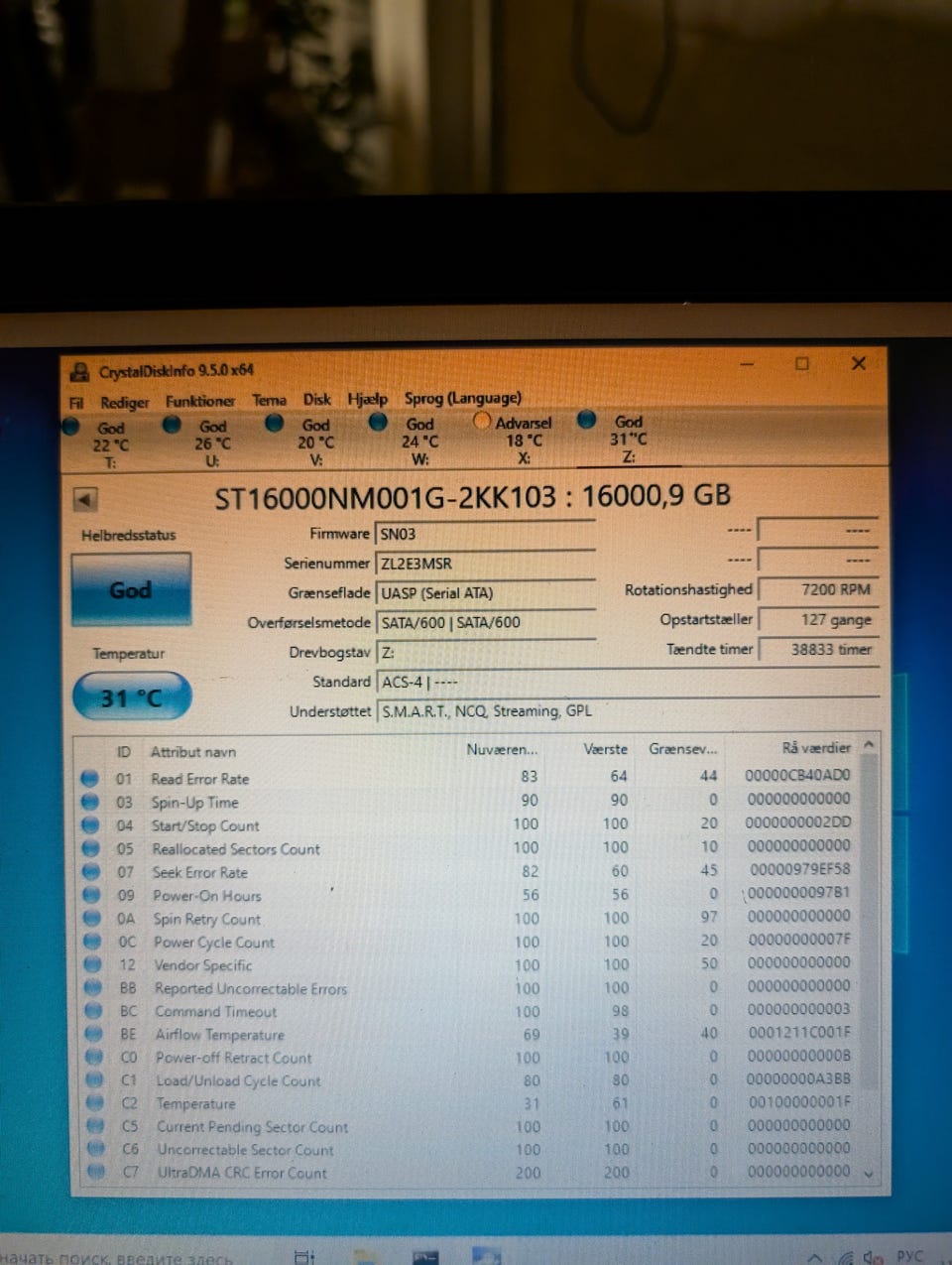Click the serial number field ZL2E3MSR

click(485, 564)
